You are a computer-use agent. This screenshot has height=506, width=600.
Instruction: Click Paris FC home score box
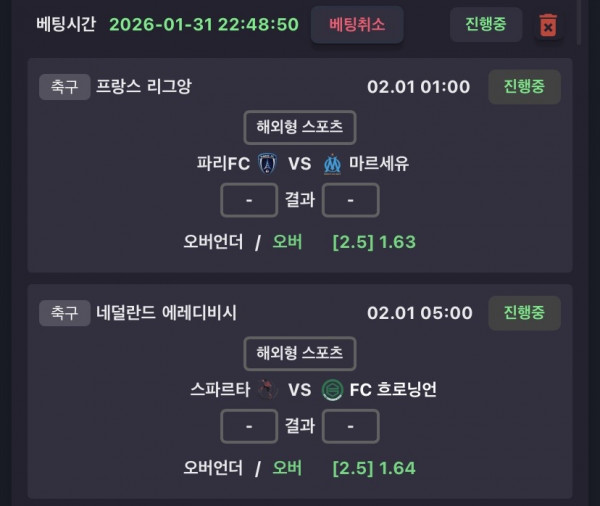click(x=249, y=200)
